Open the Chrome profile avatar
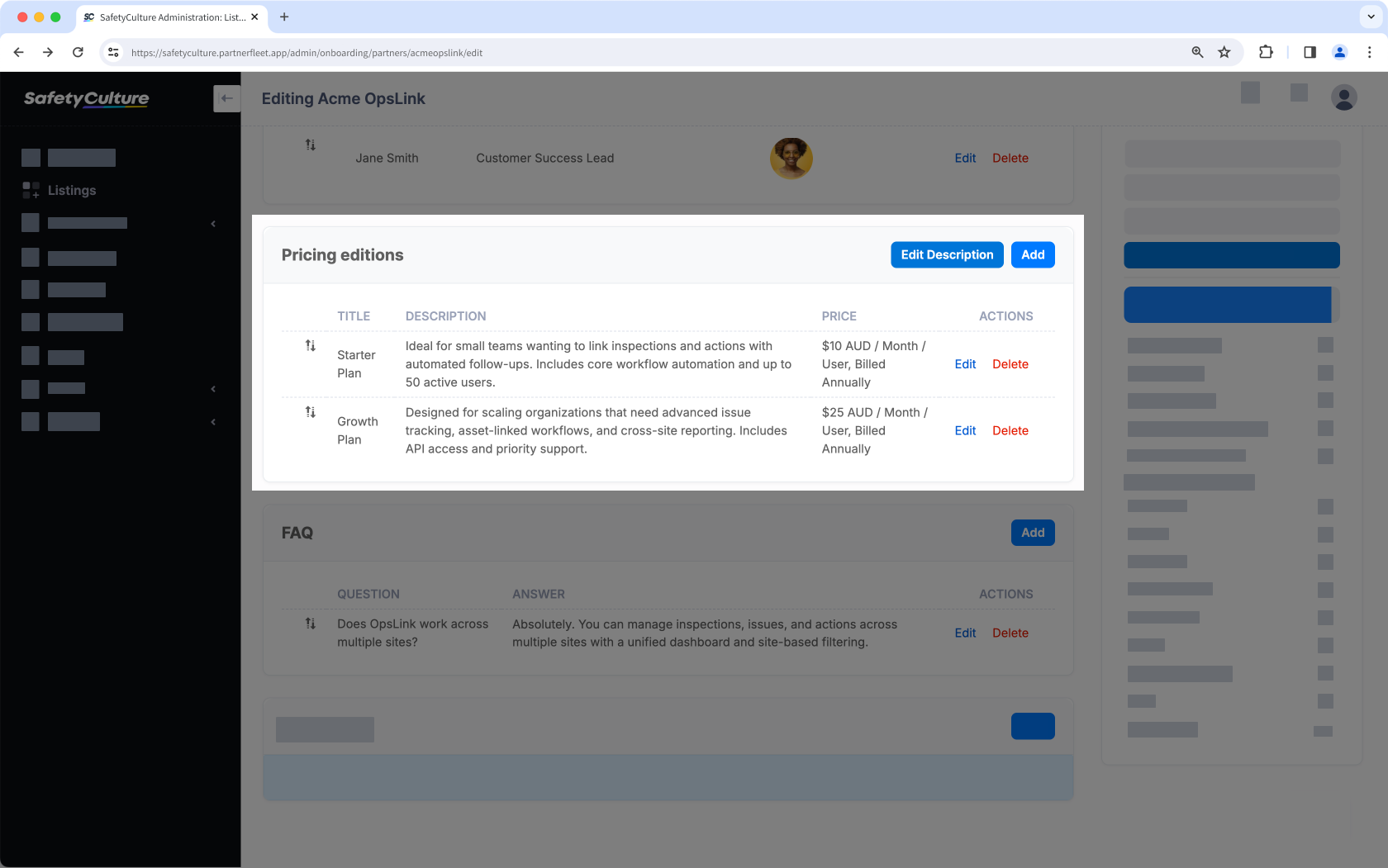Screen dimensions: 1388x868 point(1339,52)
